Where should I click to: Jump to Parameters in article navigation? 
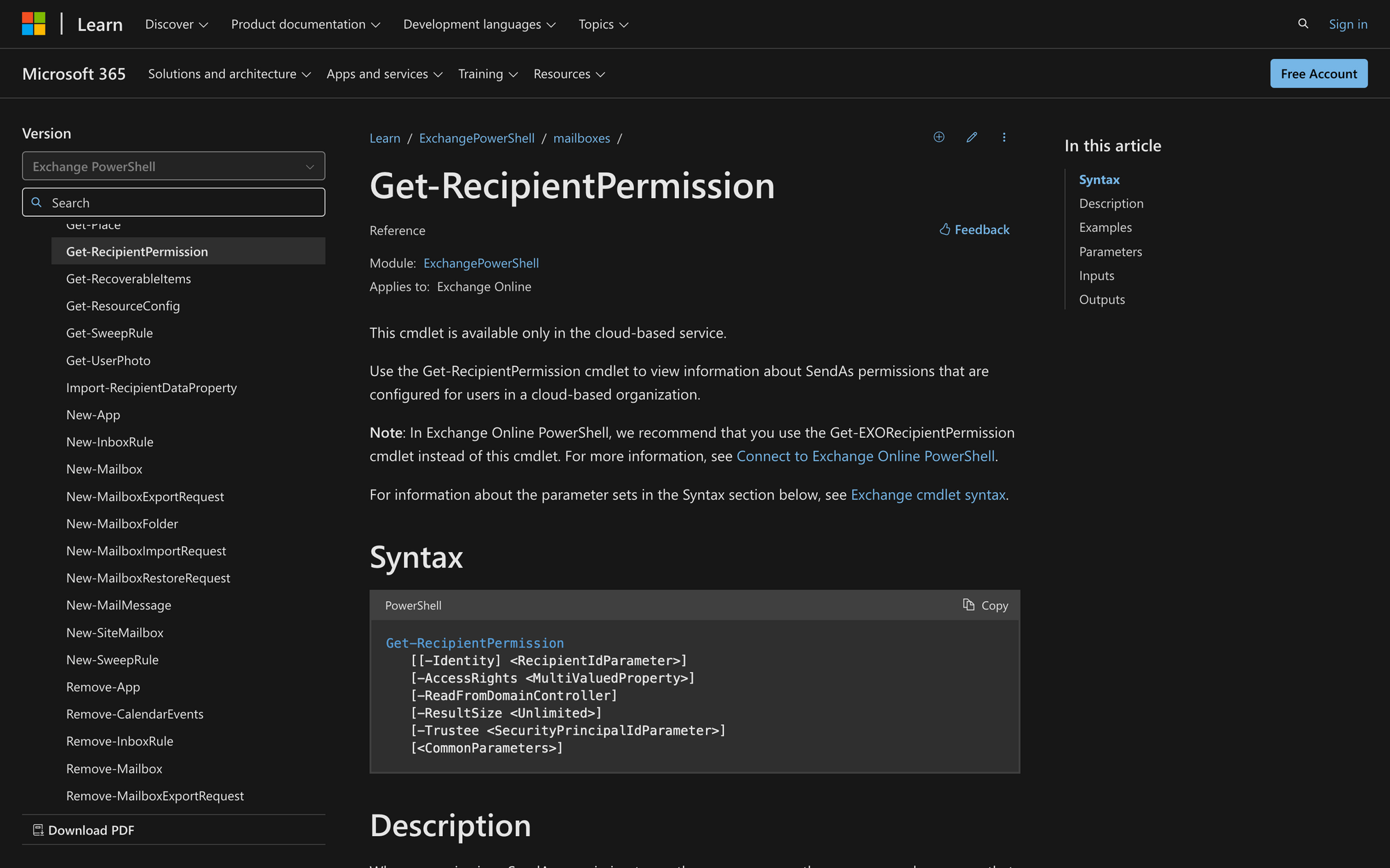tap(1111, 252)
